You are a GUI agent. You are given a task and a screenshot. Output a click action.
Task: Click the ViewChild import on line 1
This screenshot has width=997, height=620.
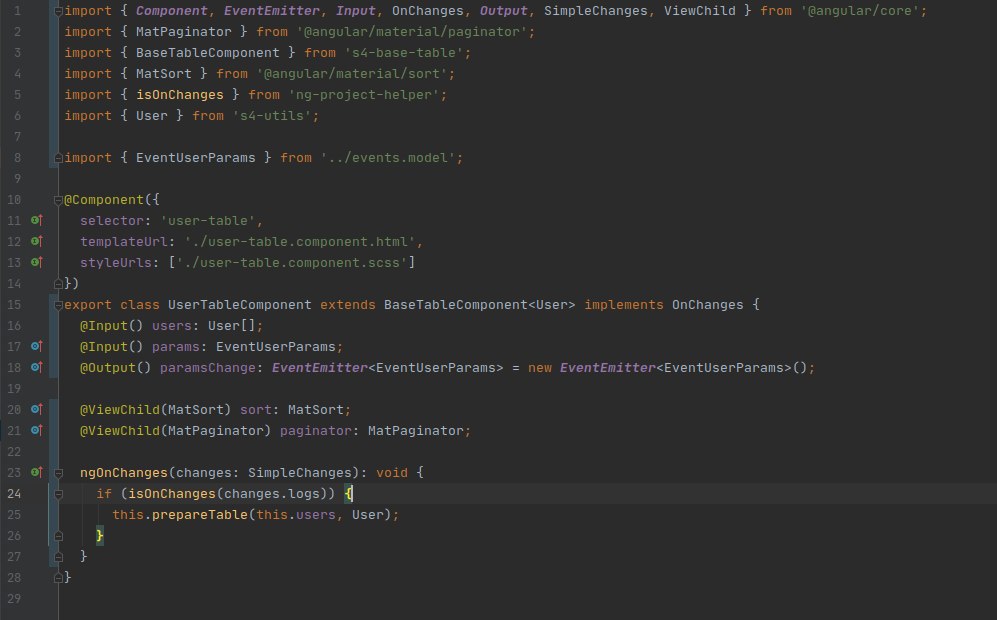pyautogui.click(x=699, y=11)
